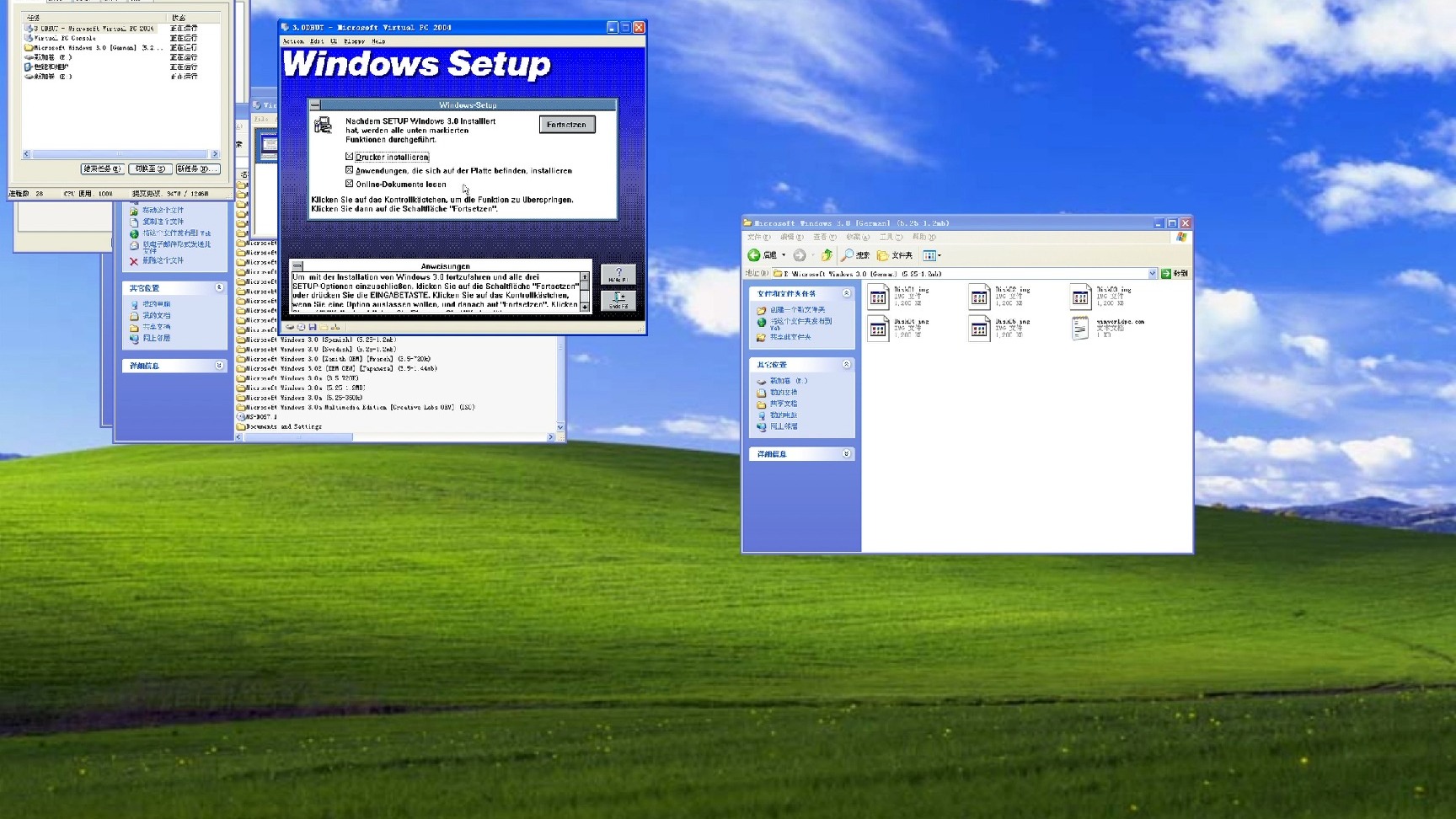This screenshot has height=819, width=1456.
Task: Click the 新任务 (New Task) button in Task Manager
Action: point(198,169)
